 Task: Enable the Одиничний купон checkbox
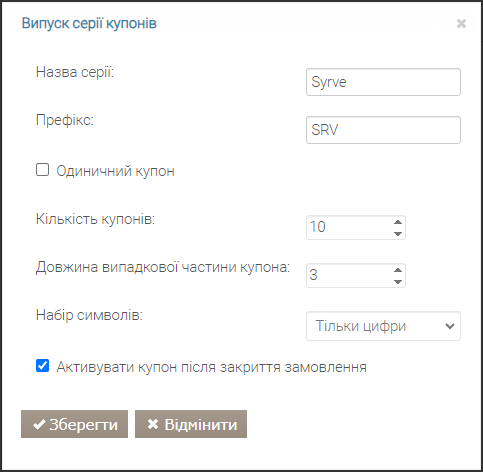coord(42,170)
